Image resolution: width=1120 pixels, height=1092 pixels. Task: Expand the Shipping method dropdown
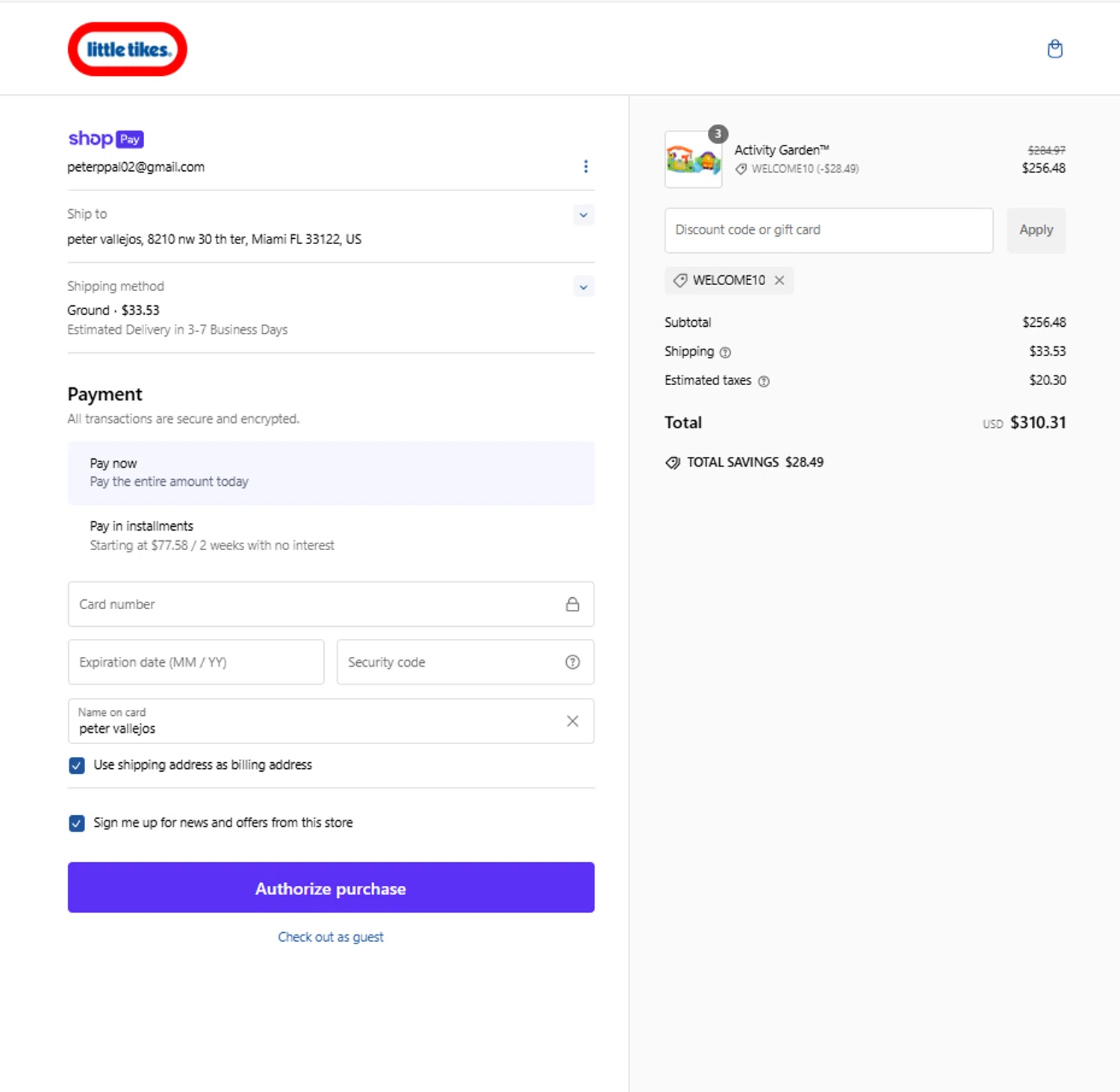point(583,287)
